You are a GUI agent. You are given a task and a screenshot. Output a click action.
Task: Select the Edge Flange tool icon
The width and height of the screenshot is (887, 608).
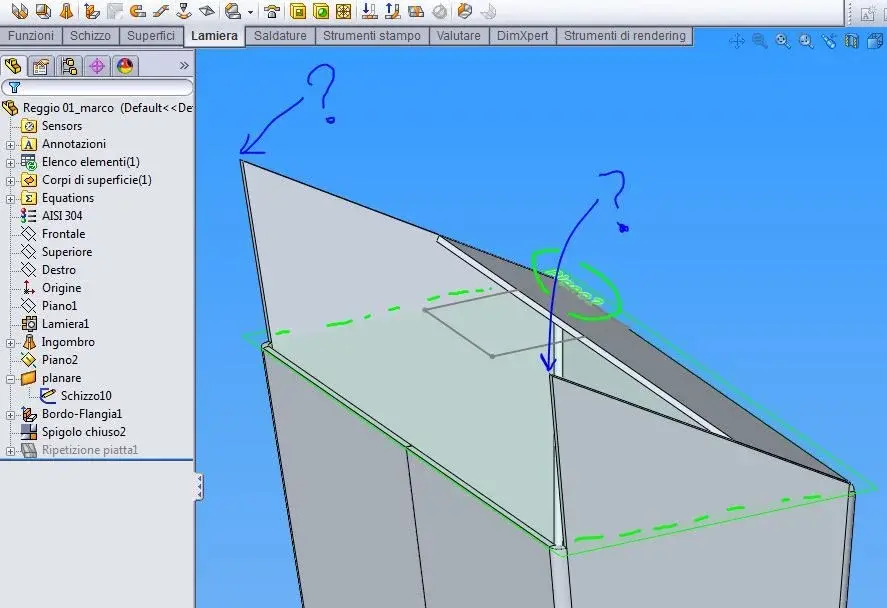coord(91,11)
